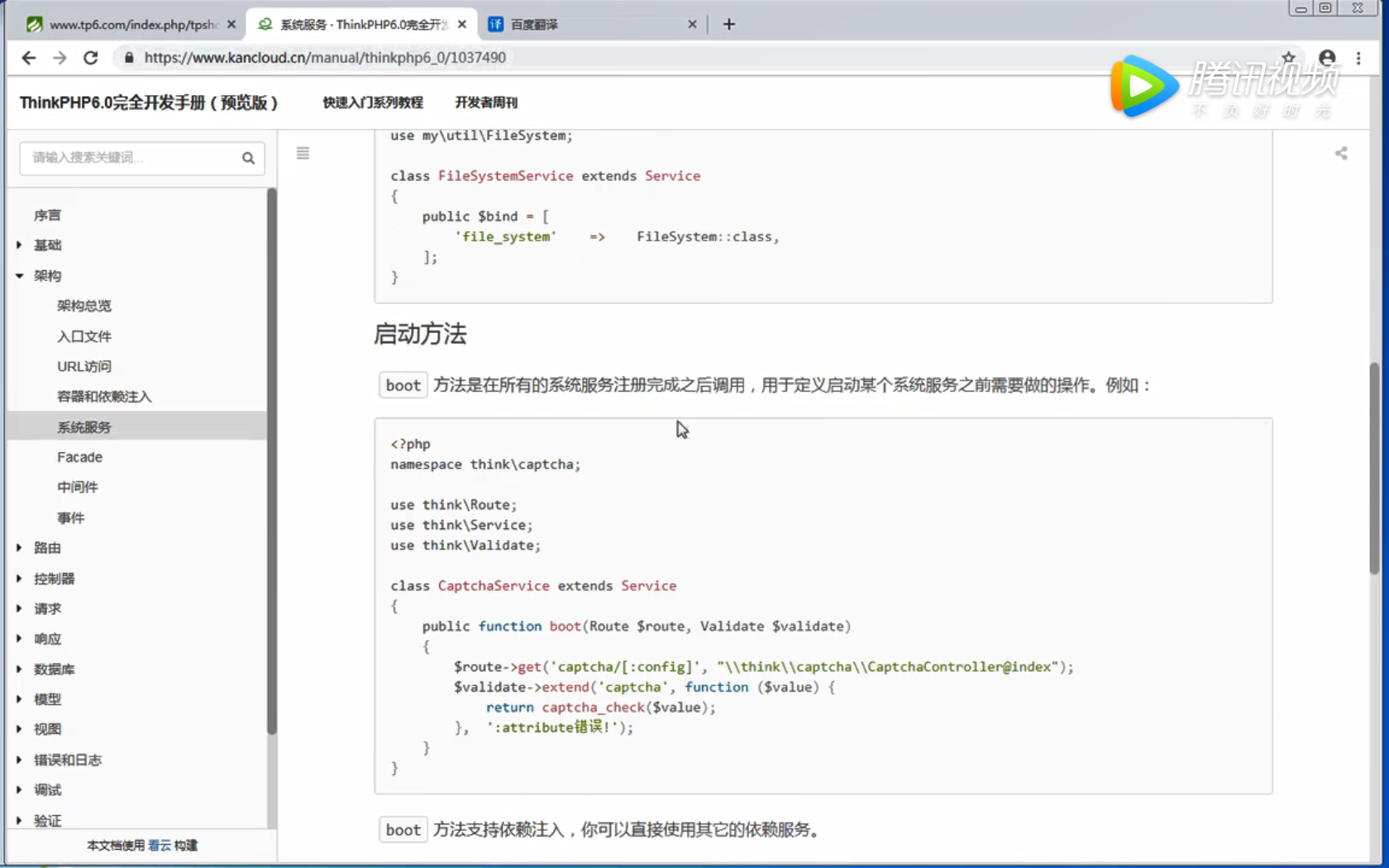
Task: Open 中间件 page
Action: (x=77, y=487)
